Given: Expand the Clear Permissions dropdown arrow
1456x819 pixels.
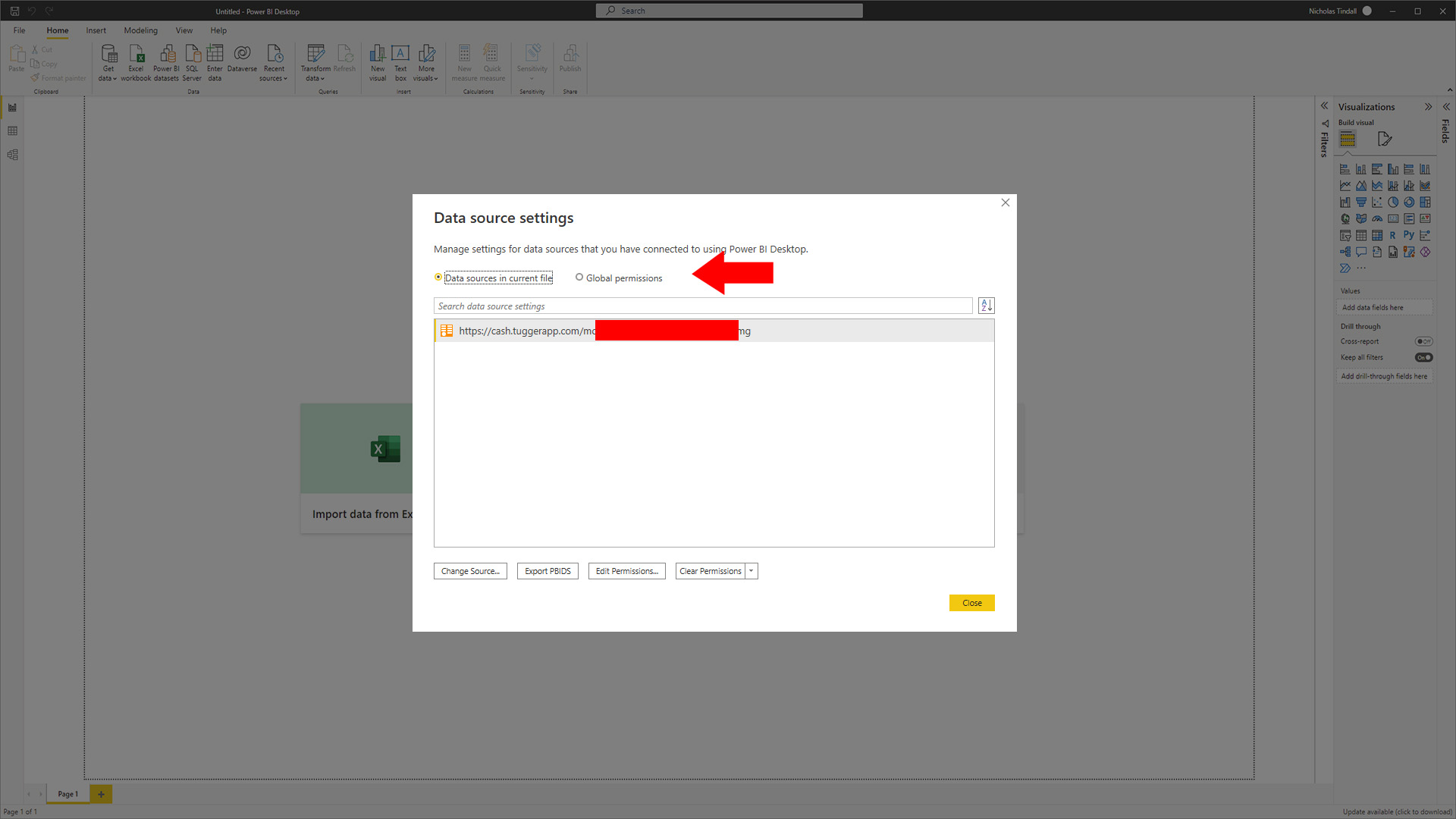Looking at the screenshot, I should point(752,571).
